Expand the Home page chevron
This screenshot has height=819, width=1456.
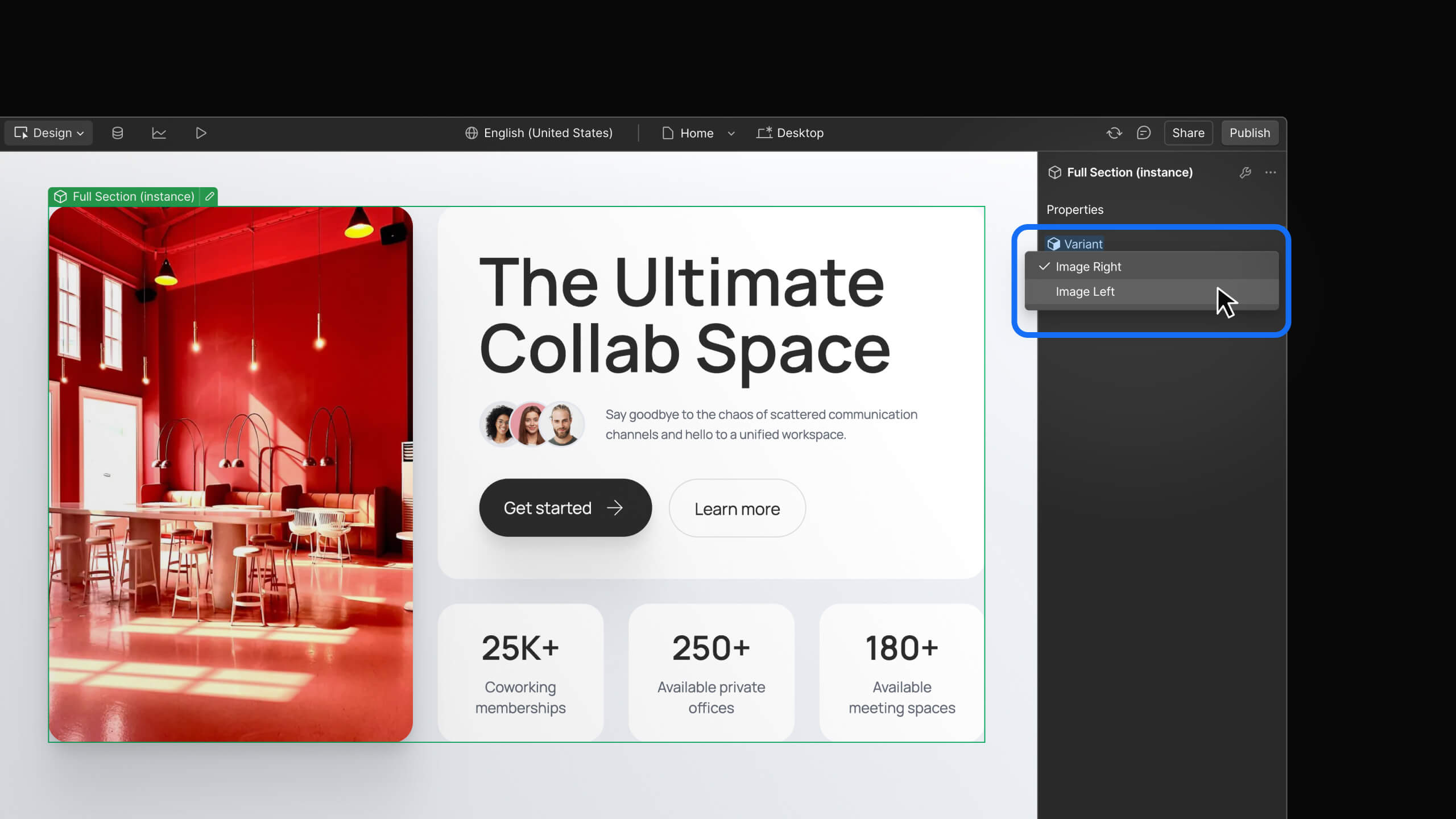[x=731, y=134]
